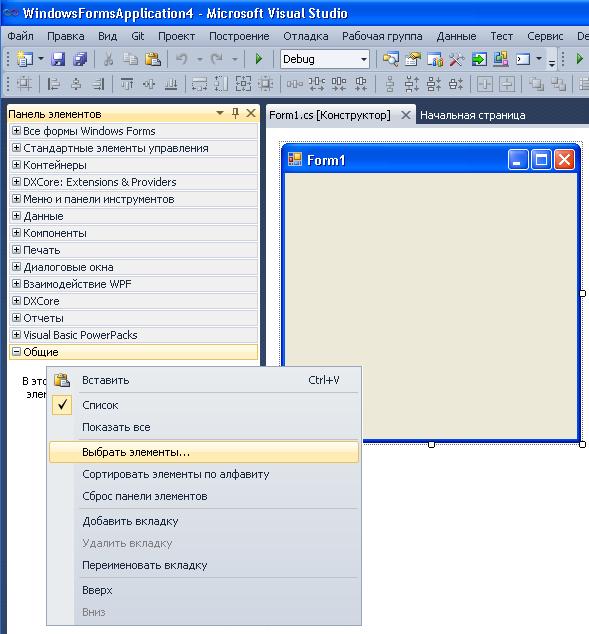Expand the 'Visual Basic PowerPacks' group

click(x=16, y=335)
